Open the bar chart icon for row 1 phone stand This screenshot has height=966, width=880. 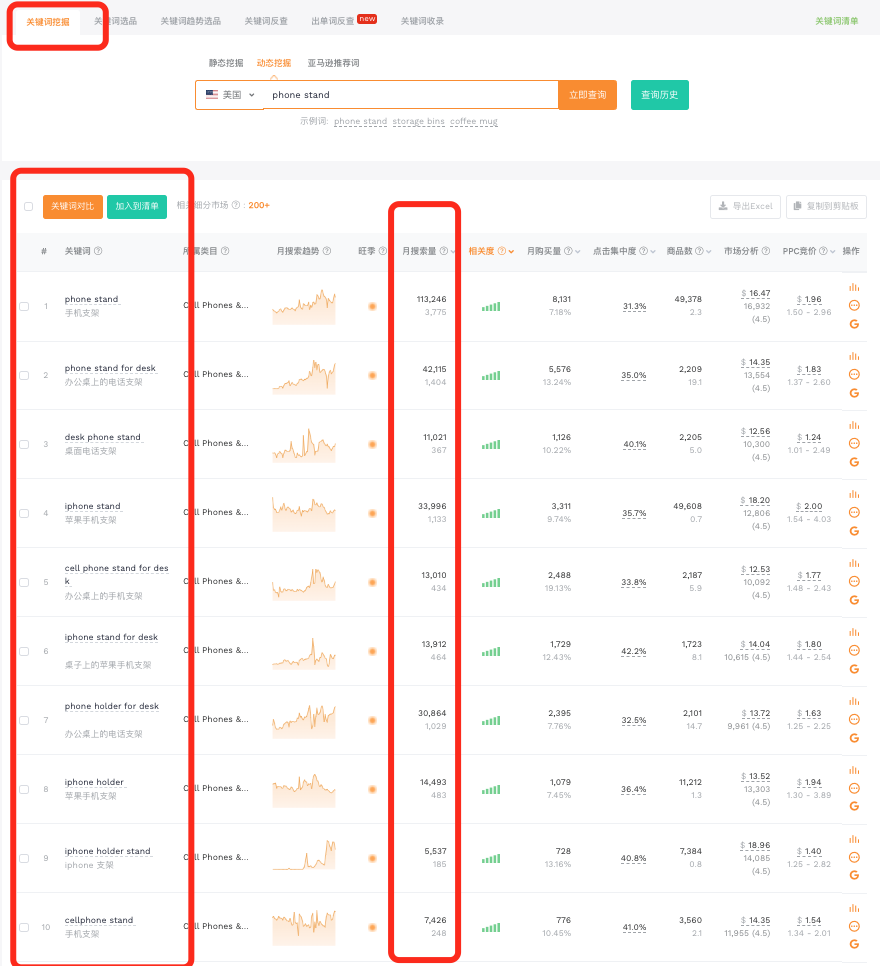[x=854, y=287]
